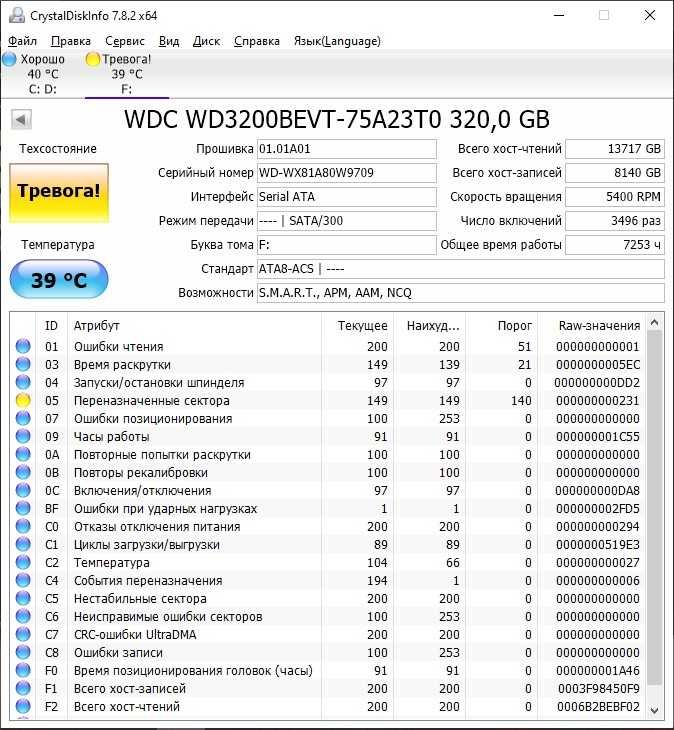Viewport: 674px width, 730px height.
Task: Click the Интерфейс field Serial ATA
Action: [x=347, y=197]
